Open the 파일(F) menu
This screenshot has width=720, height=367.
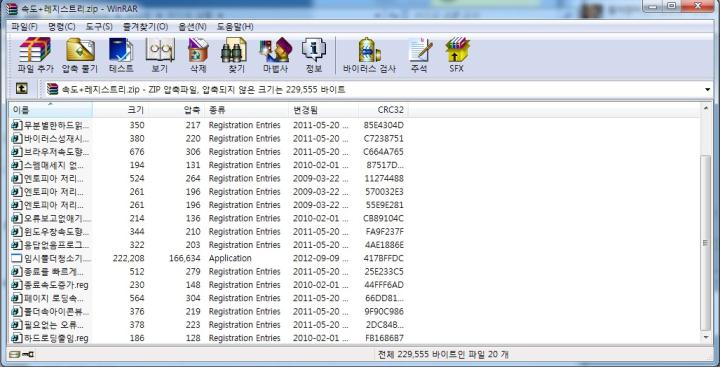tap(24, 27)
